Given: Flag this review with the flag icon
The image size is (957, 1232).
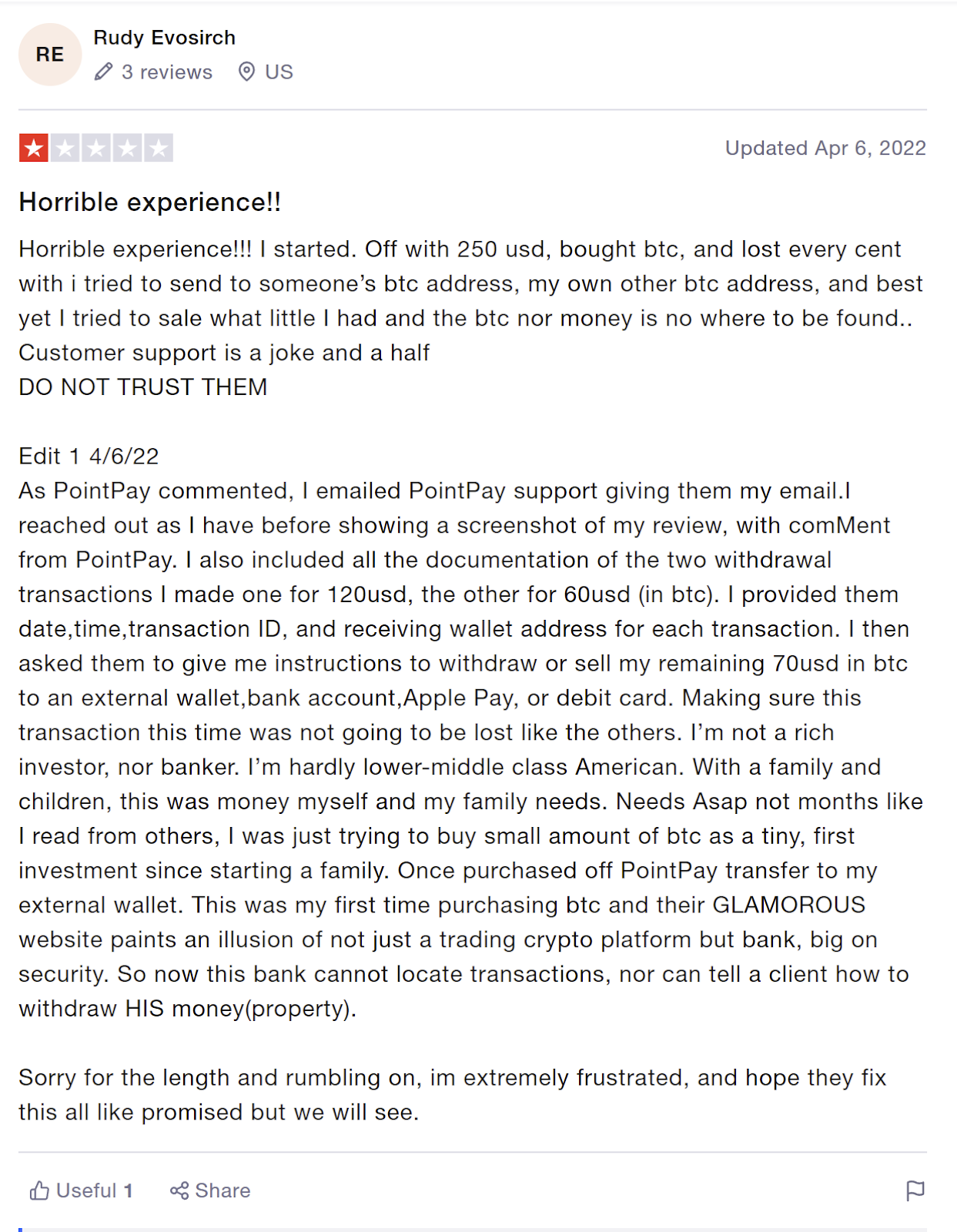Looking at the screenshot, I should (915, 1191).
